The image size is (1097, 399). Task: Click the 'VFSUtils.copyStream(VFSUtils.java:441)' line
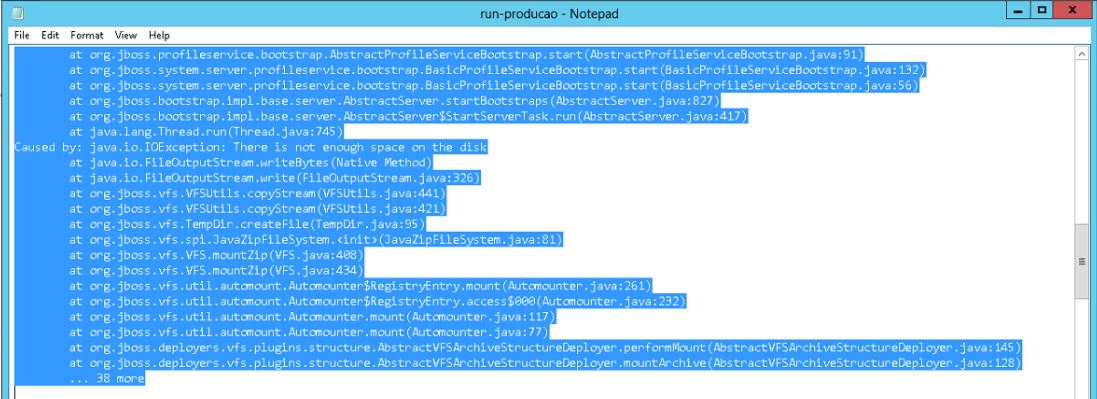click(x=257, y=194)
